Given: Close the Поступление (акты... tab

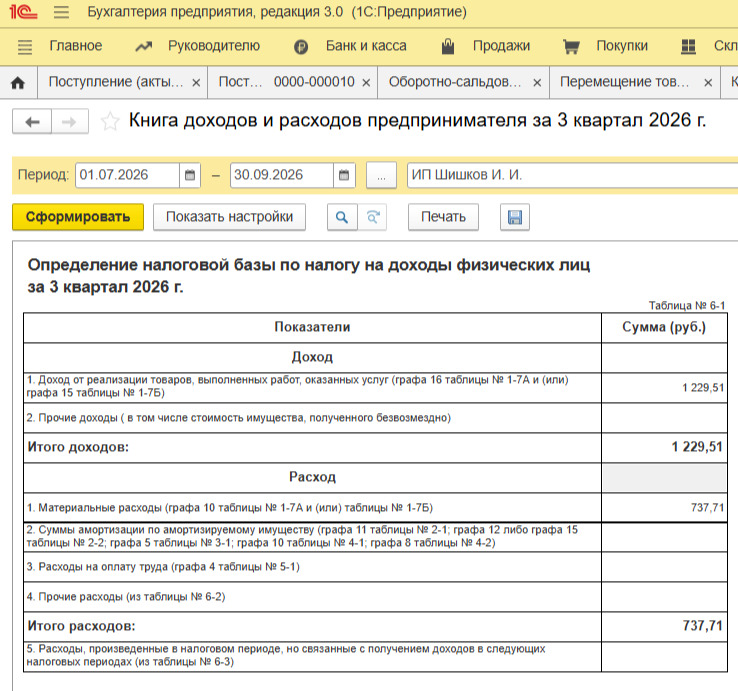Looking at the screenshot, I should (196, 83).
